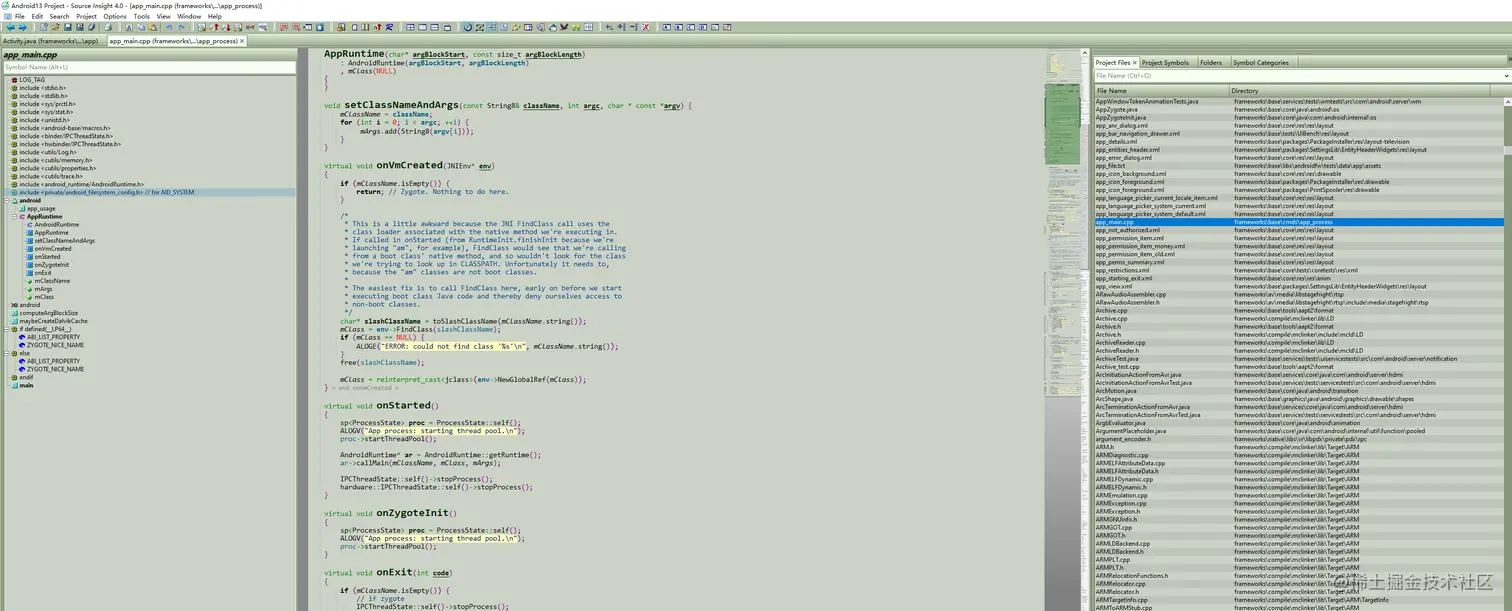Select LOG_TAG in symbol tree
Image resolution: width=1512 pixels, height=611 pixels.
32,80
